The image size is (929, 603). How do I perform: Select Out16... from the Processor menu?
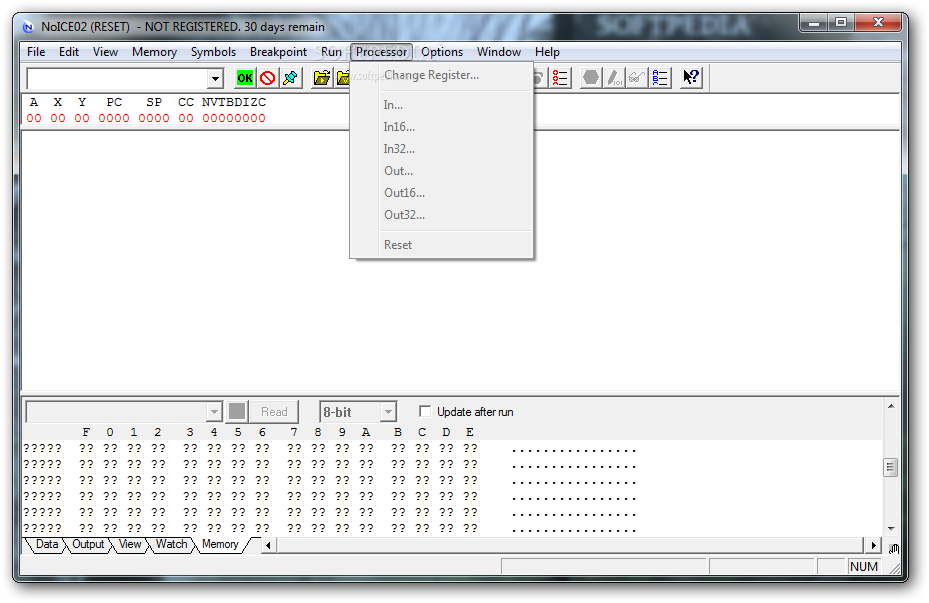coord(441,193)
